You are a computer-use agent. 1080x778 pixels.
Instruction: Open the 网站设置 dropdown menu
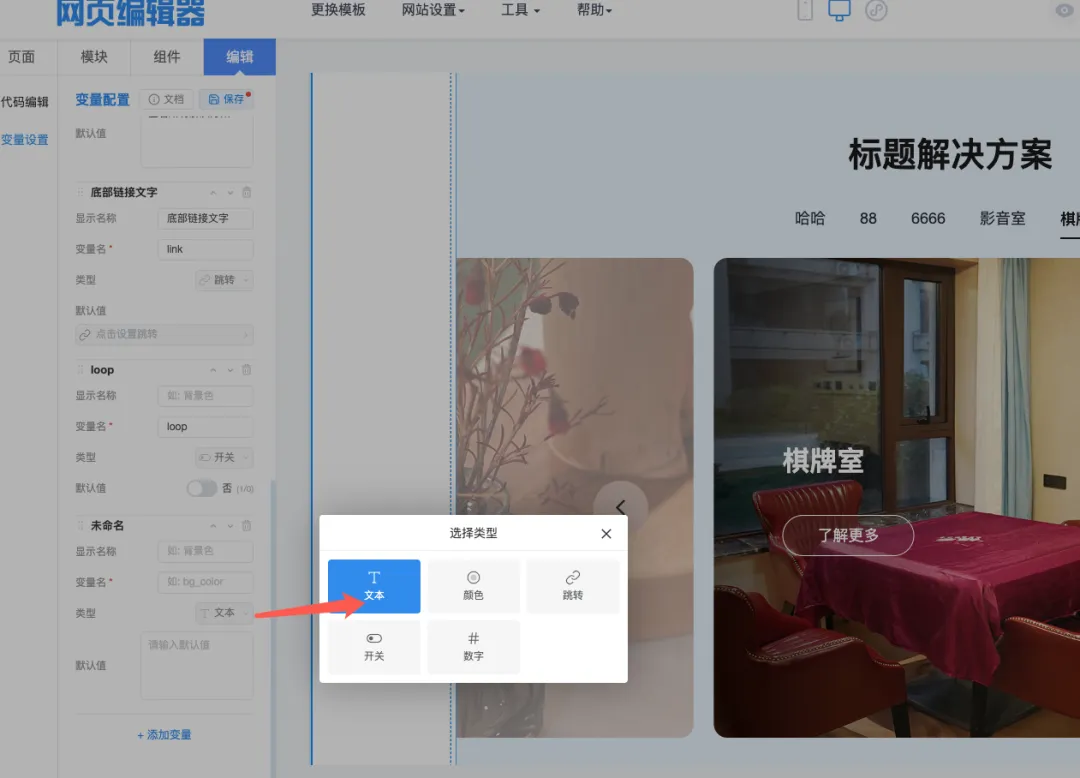tap(433, 10)
